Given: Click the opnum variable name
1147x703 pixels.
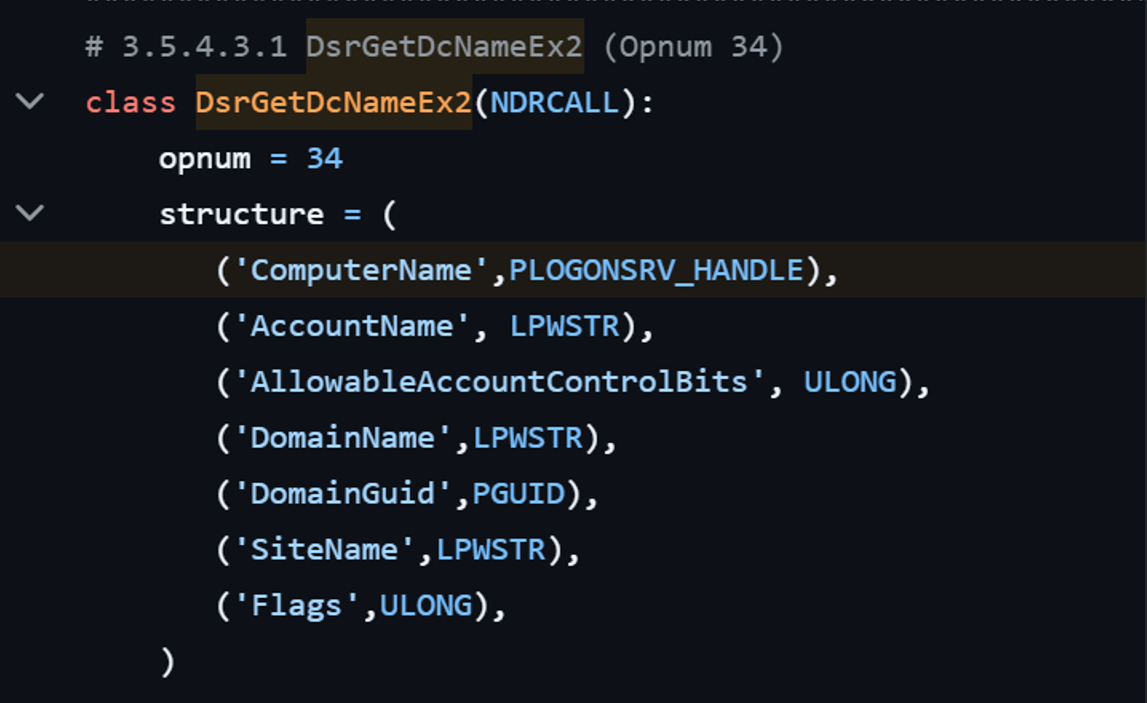Looking at the screenshot, I should [x=204, y=158].
